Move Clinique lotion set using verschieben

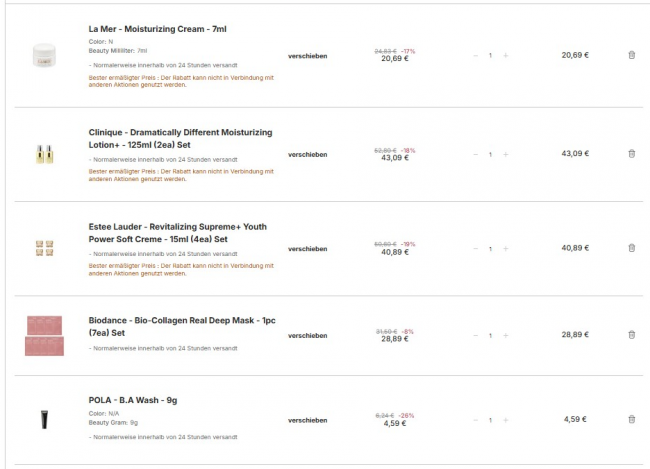pyautogui.click(x=307, y=154)
